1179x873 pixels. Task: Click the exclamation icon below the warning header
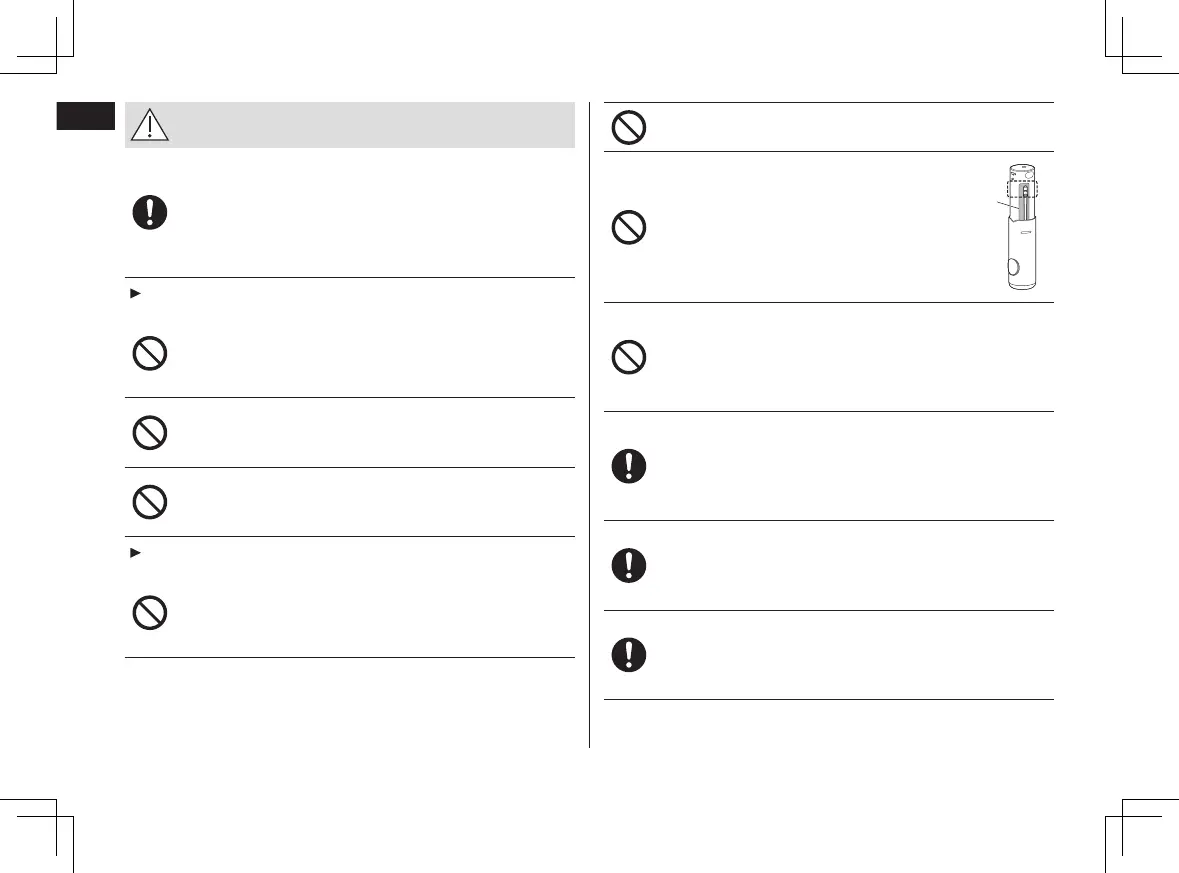coord(149,213)
